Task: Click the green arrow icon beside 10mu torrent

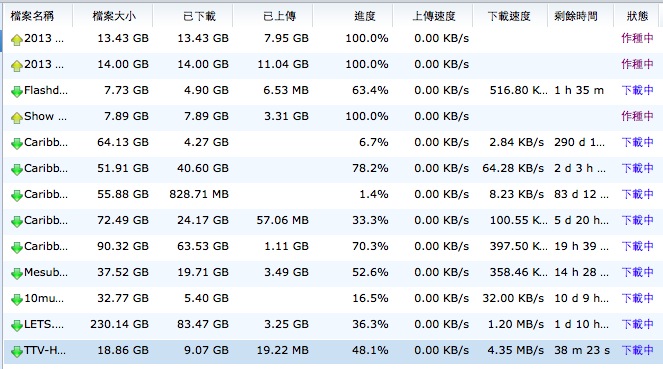Action: tap(16, 300)
